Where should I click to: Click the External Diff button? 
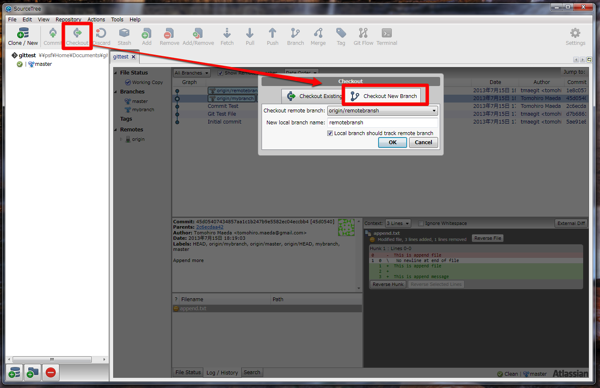point(571,223)
